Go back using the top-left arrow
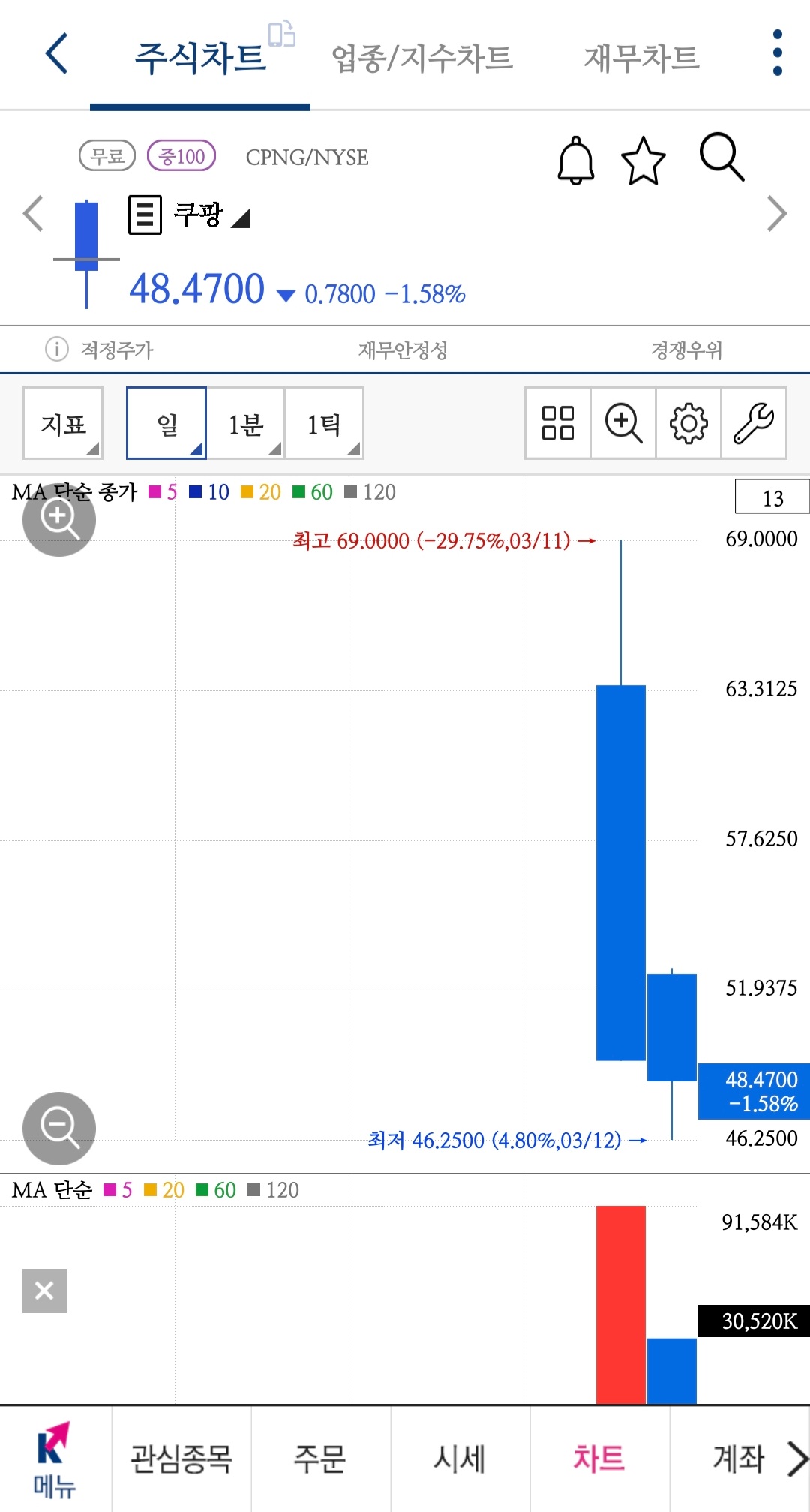 (57, 53)
